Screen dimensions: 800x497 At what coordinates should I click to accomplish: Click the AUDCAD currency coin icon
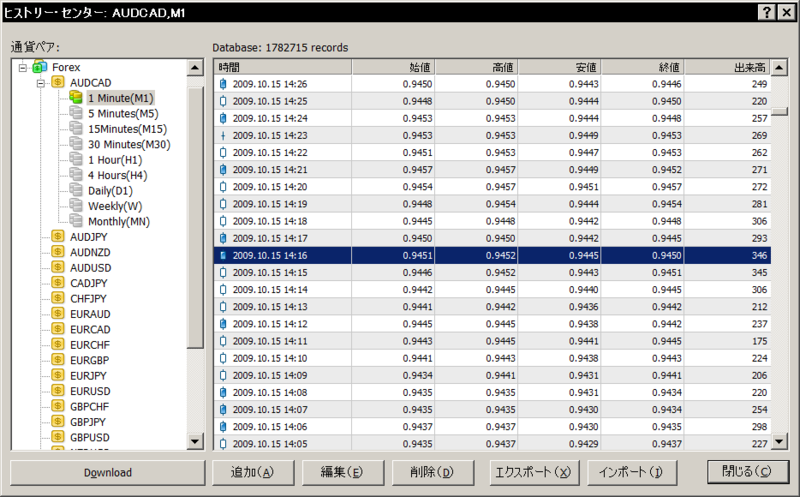click(x=58, y=82)
